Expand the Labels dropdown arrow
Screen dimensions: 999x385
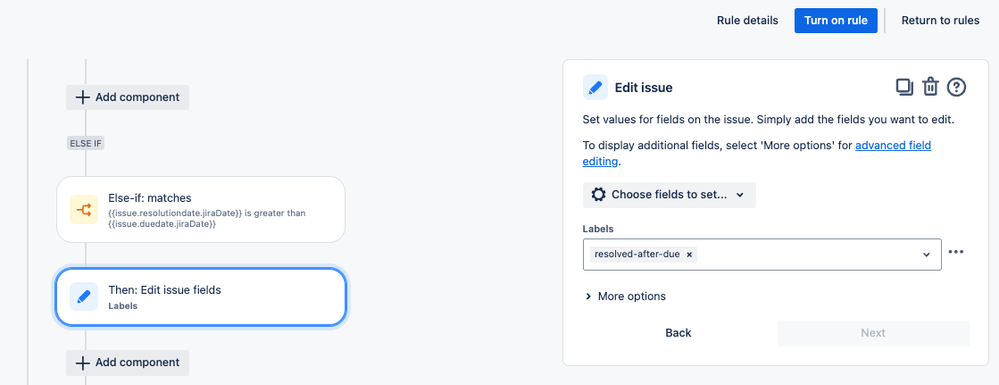click(x=926, y=254)
